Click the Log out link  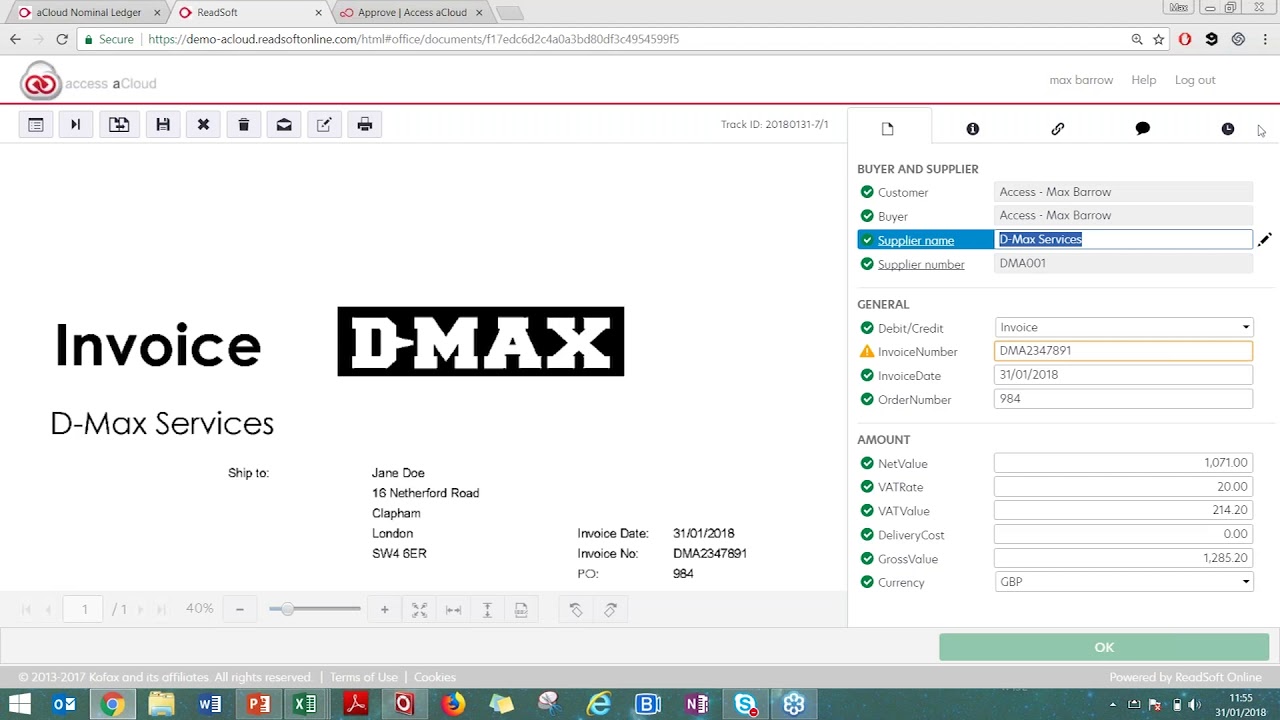(x=1195, y=80)
